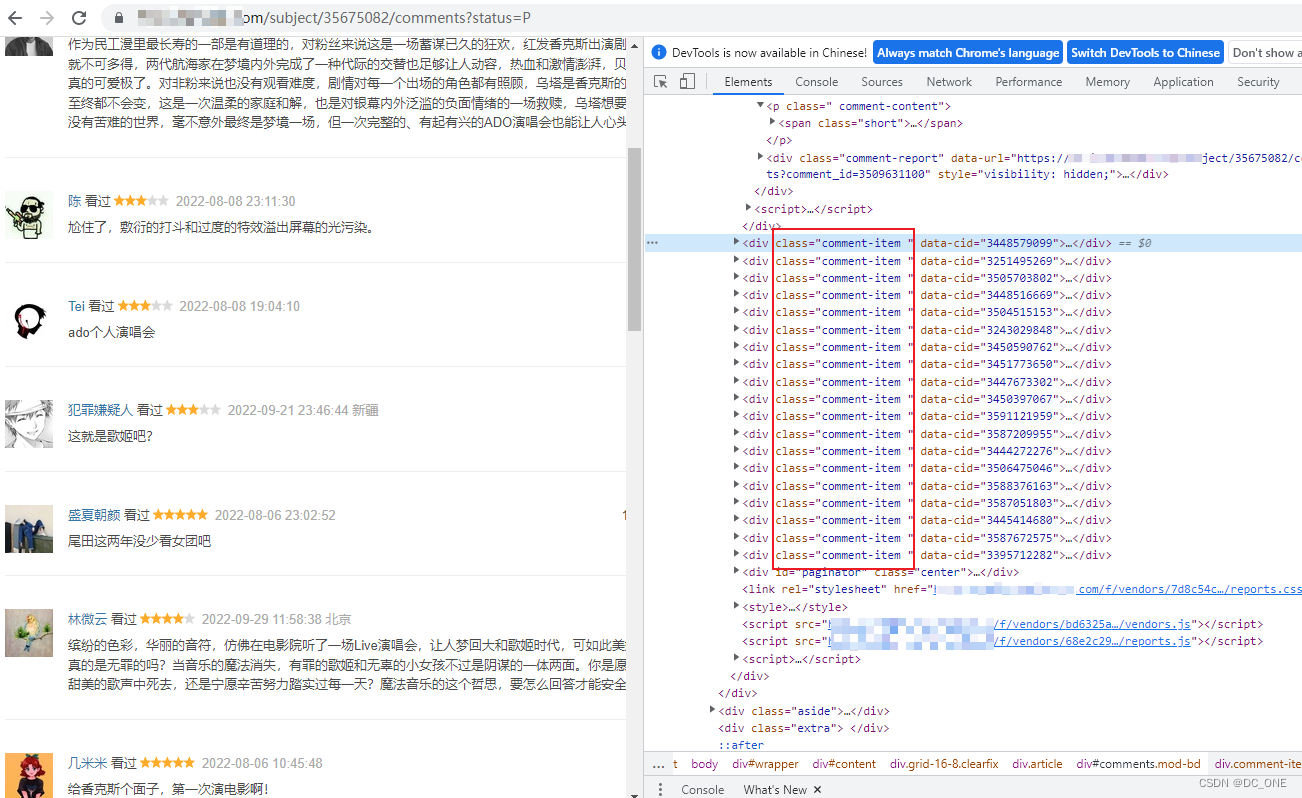Open the Performance tab
This screenshot has height=798, width=1302.
pos(1029,82)
